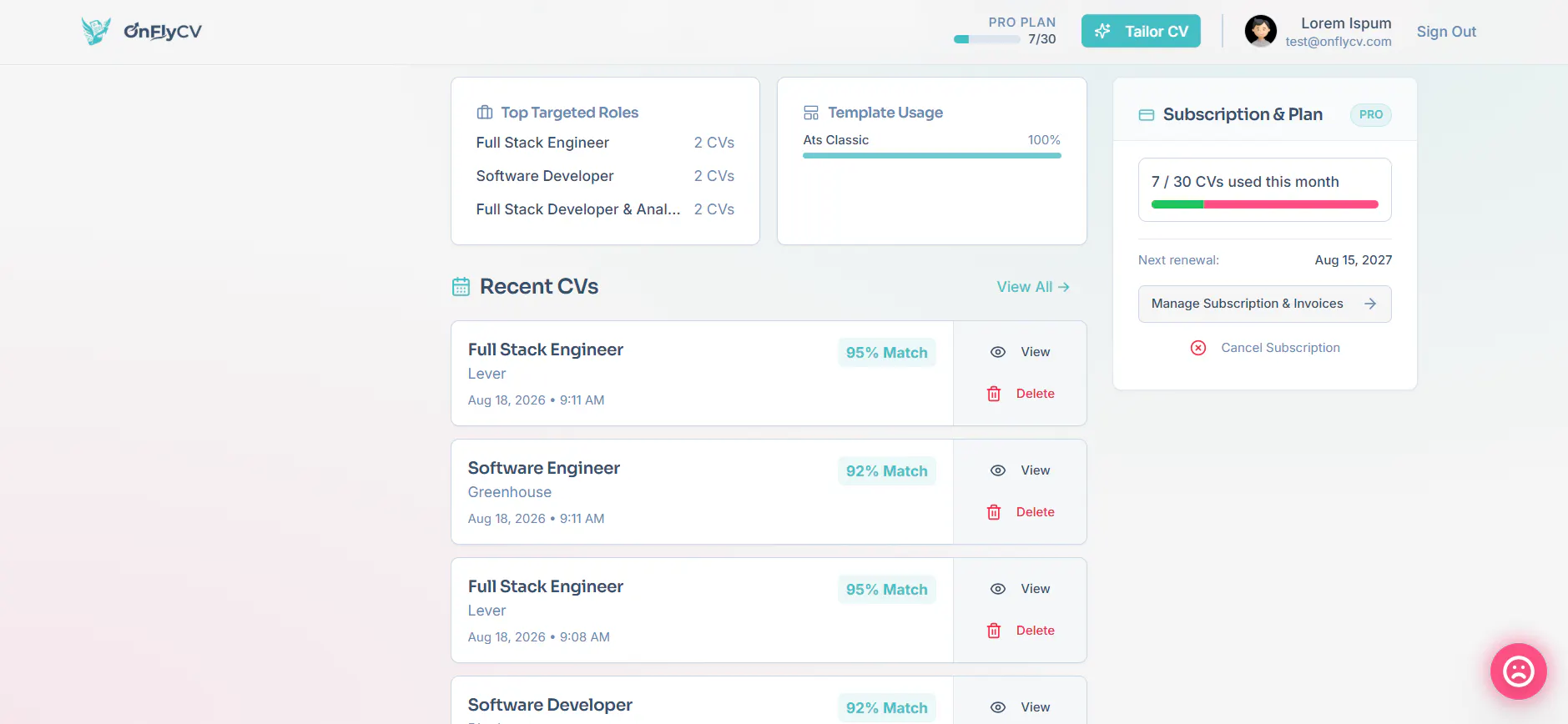Open the sad face feedback button
Viewport: 1568px width, 724px height.
coord(1518,671)
